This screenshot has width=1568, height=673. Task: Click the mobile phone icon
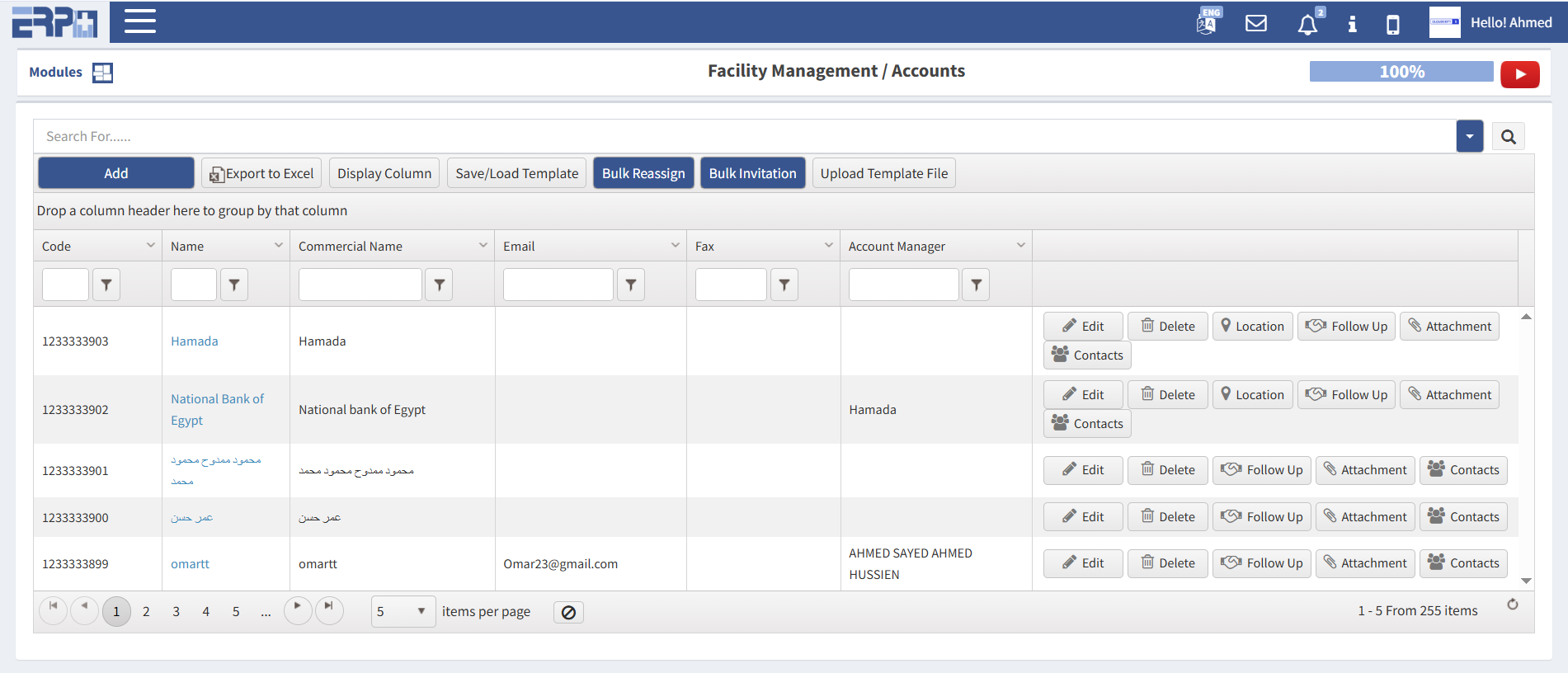coord(1392,24)
